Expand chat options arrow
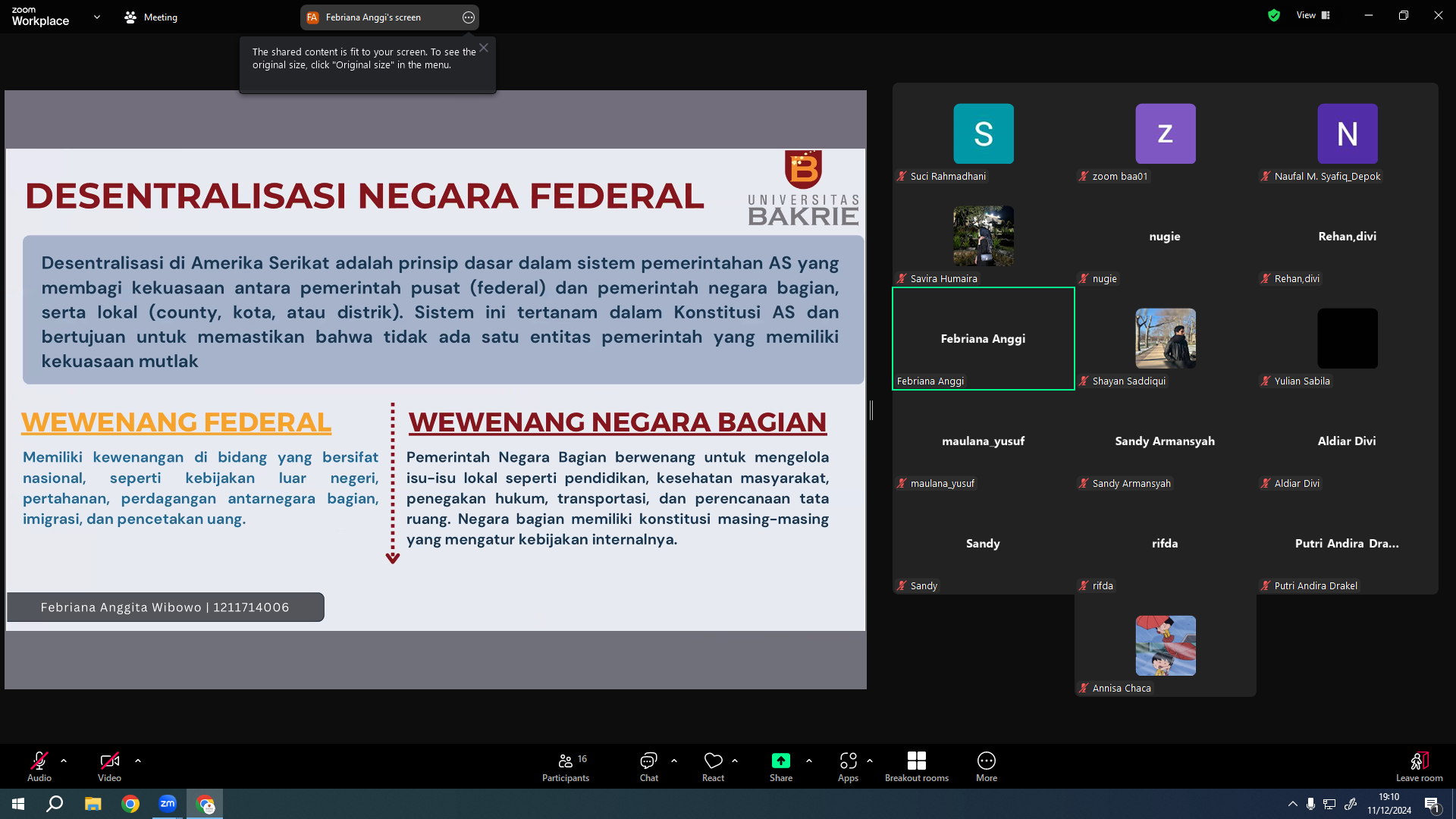 tap(674, 761)
